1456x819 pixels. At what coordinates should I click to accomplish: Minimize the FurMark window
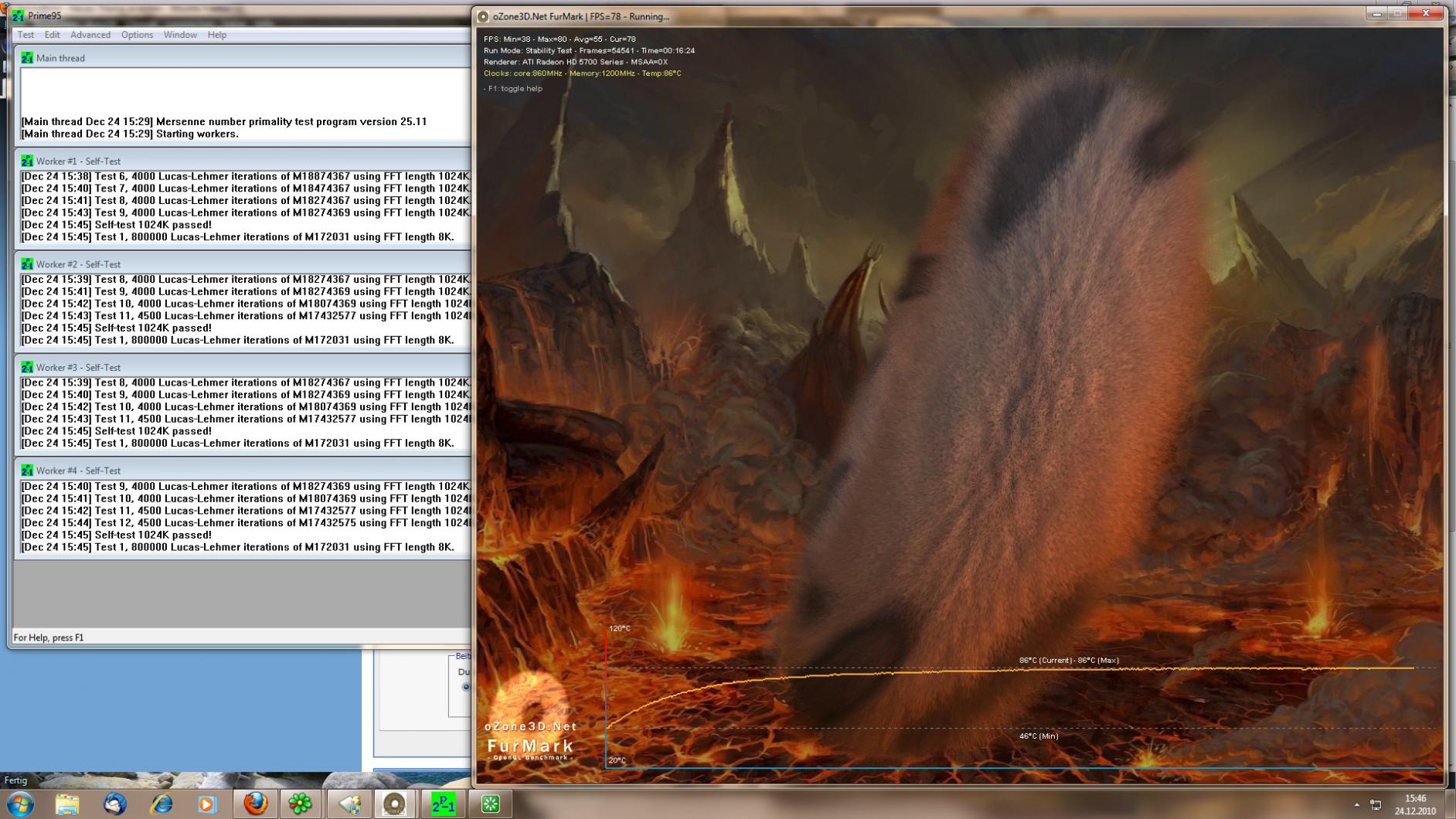1377,14
